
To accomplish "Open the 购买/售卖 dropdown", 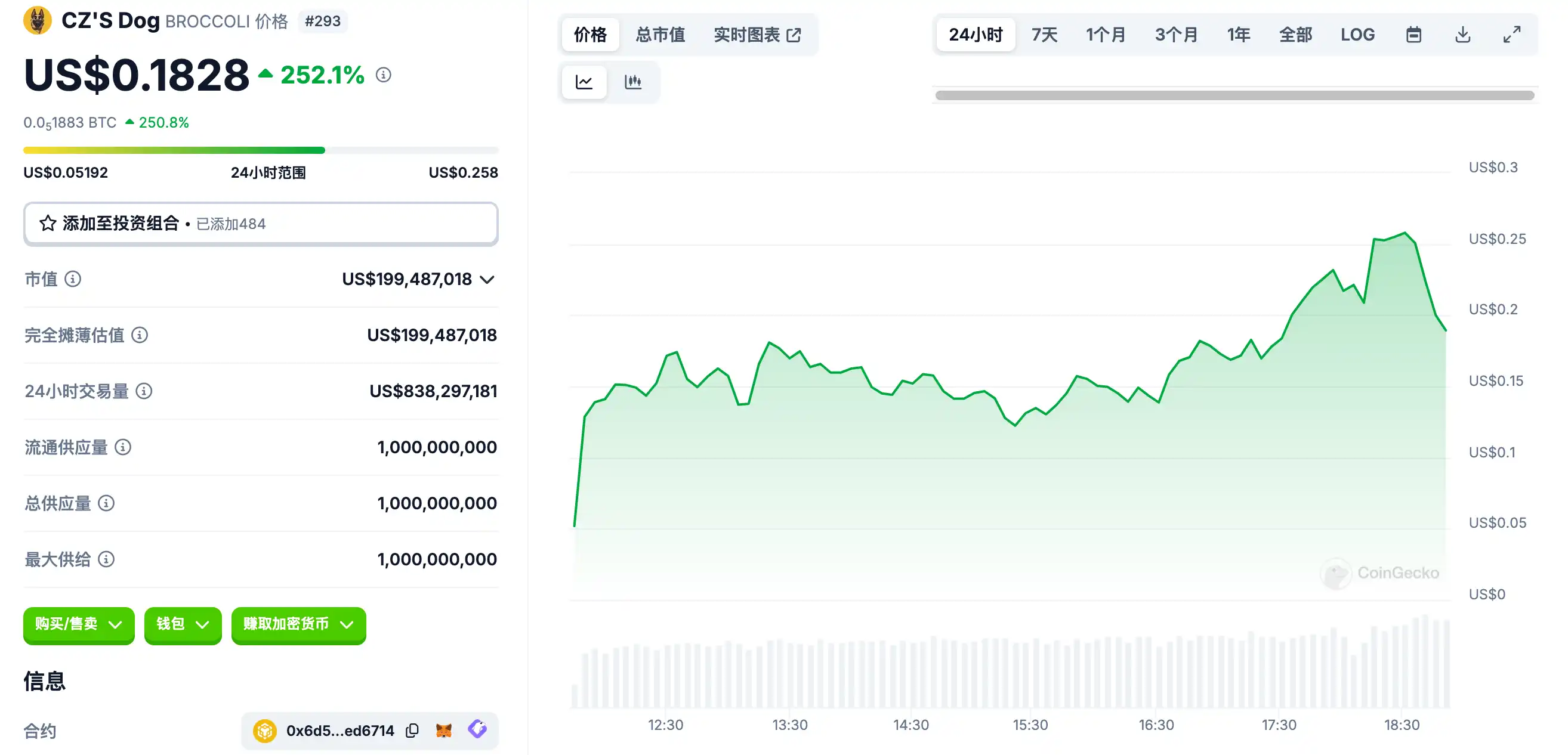I will [79, 624].
